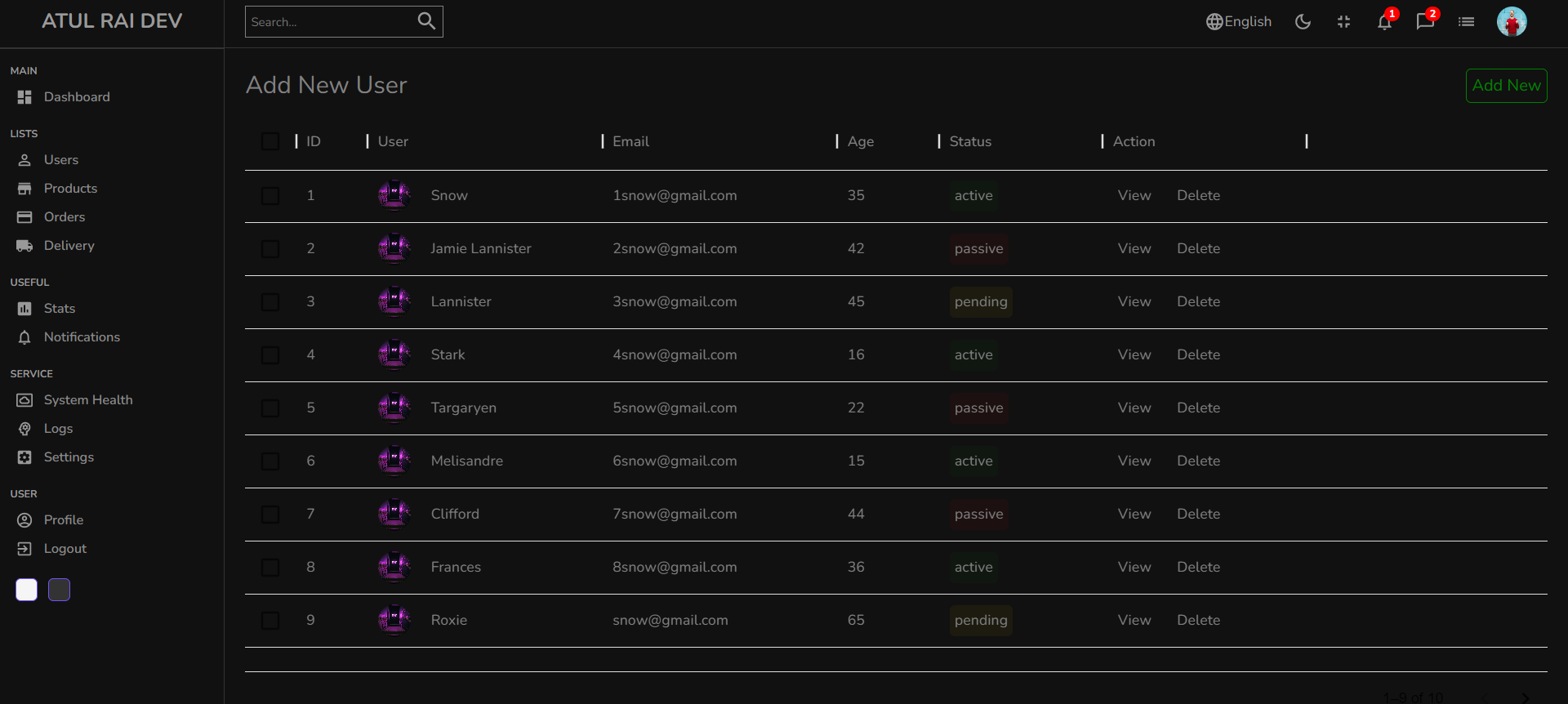Click the Profile icon in sidebar

(x=24, y=520)
